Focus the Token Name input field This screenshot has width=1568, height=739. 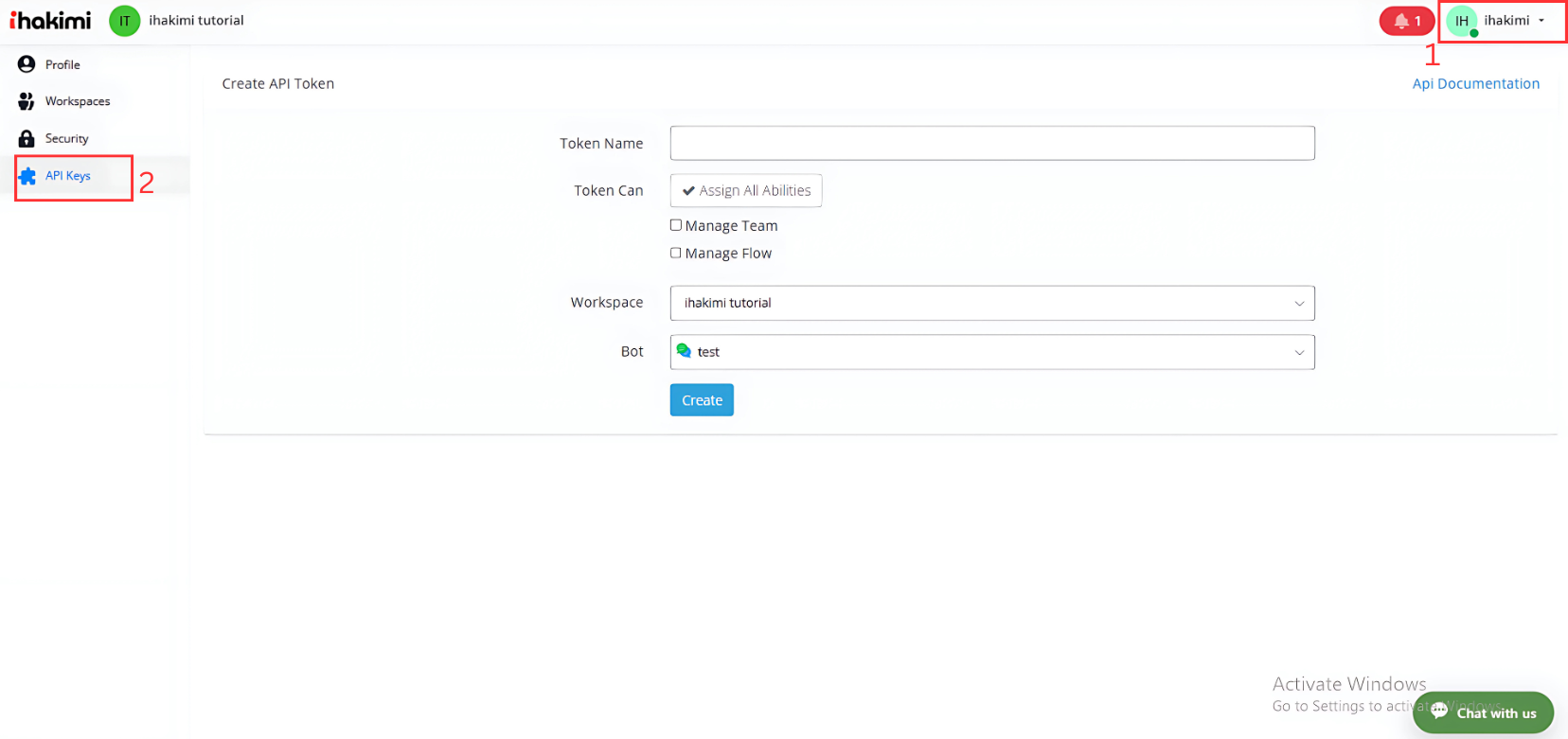(x=991, y=143)
